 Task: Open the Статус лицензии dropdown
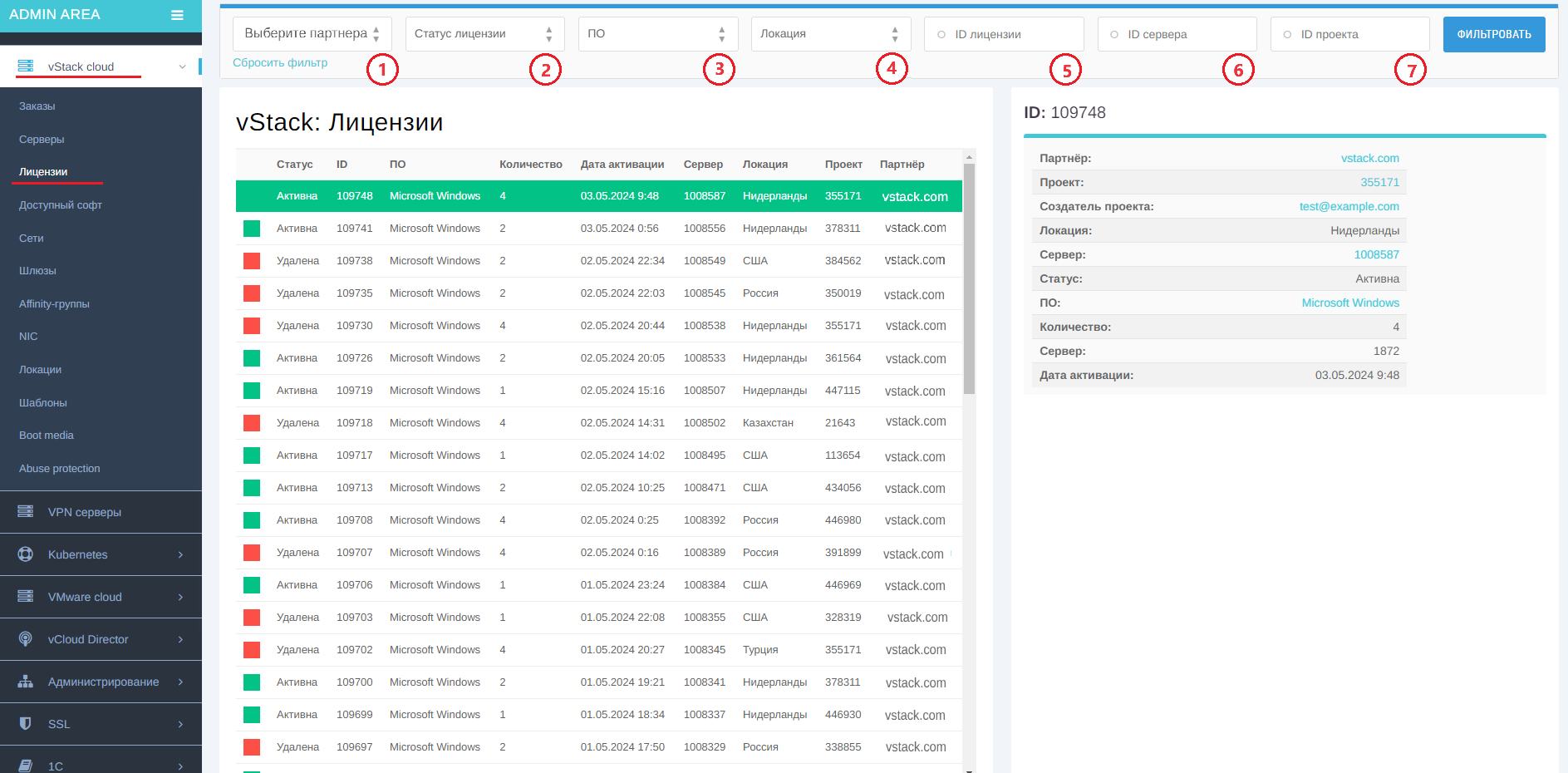[484, 34]
